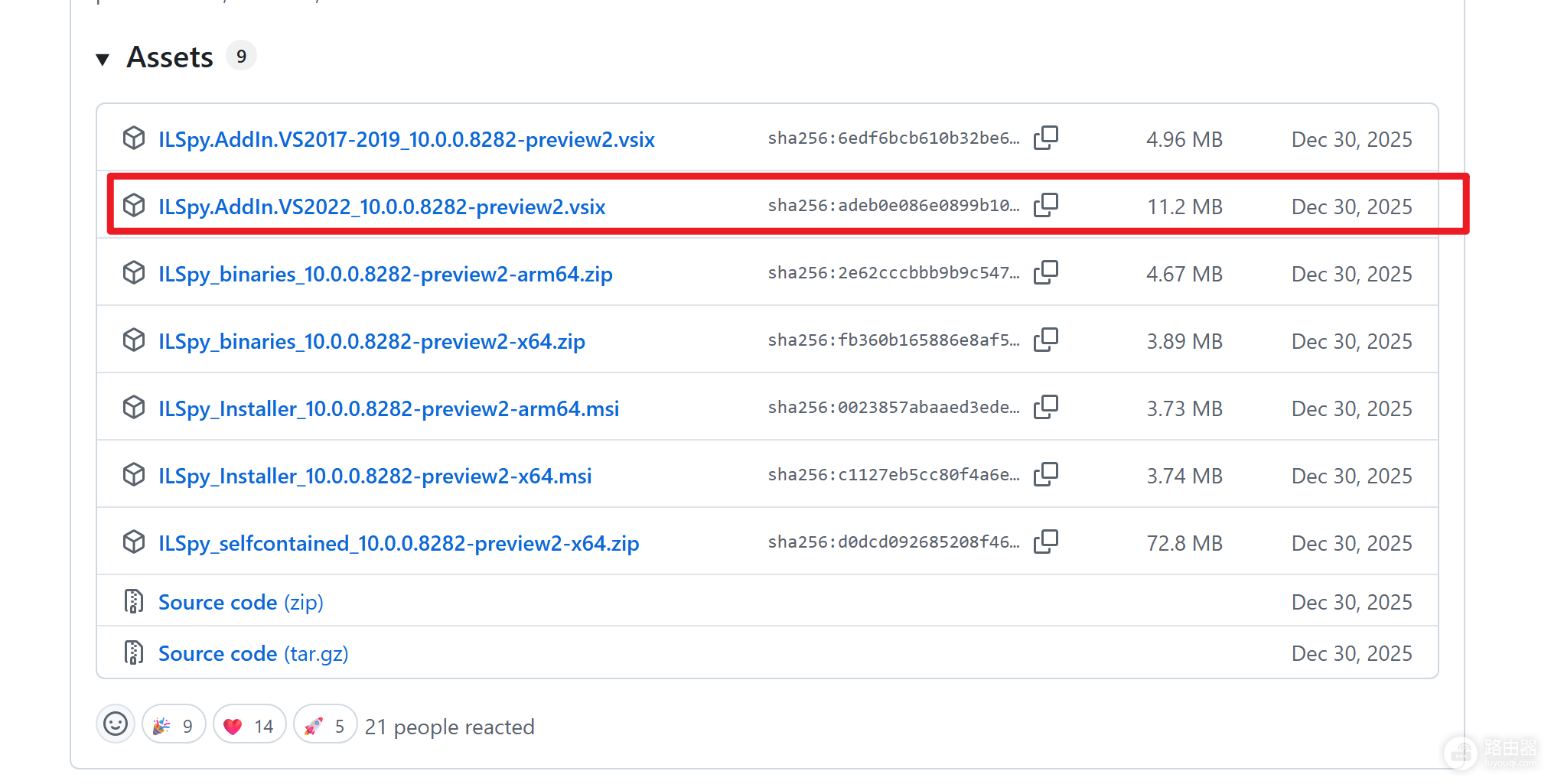
Task: Click the 21 people reacted text
Action: point(449,727)
